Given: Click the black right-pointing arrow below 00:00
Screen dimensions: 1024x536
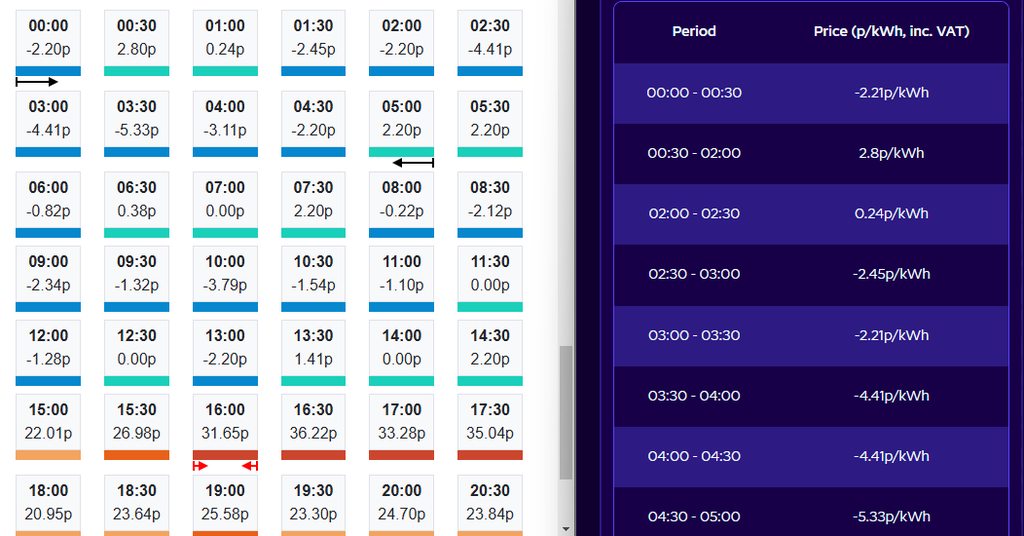Looking at the screenshot, I should [x=37, y=82].
